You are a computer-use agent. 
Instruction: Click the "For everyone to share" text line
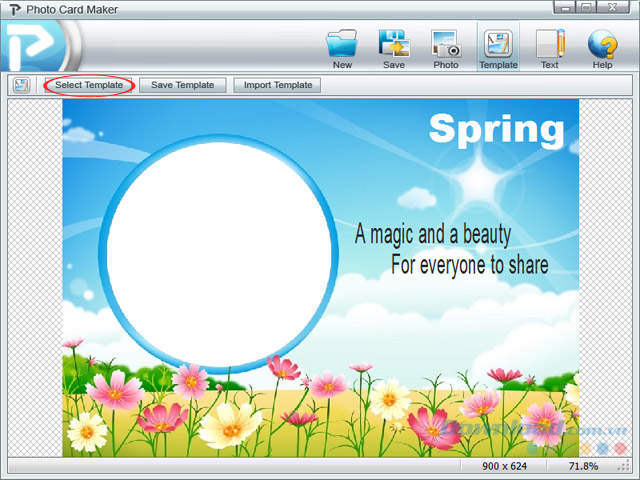point(469,265)
